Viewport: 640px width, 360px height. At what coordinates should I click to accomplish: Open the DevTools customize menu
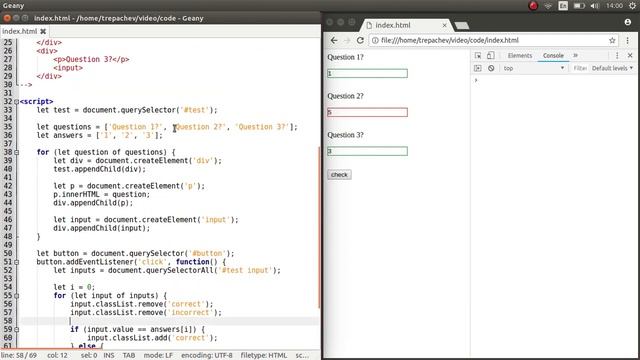click(617, 56)
